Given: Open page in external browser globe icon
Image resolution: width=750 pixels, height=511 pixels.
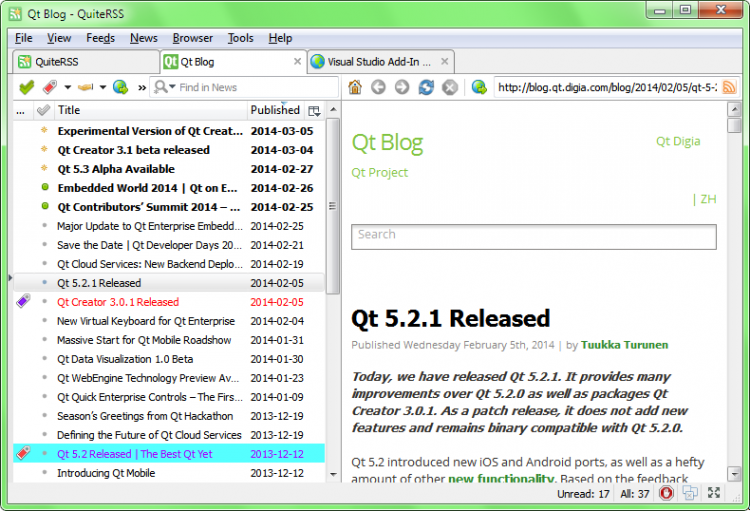Looking at the screenshot, I should [x=479, y=87].
